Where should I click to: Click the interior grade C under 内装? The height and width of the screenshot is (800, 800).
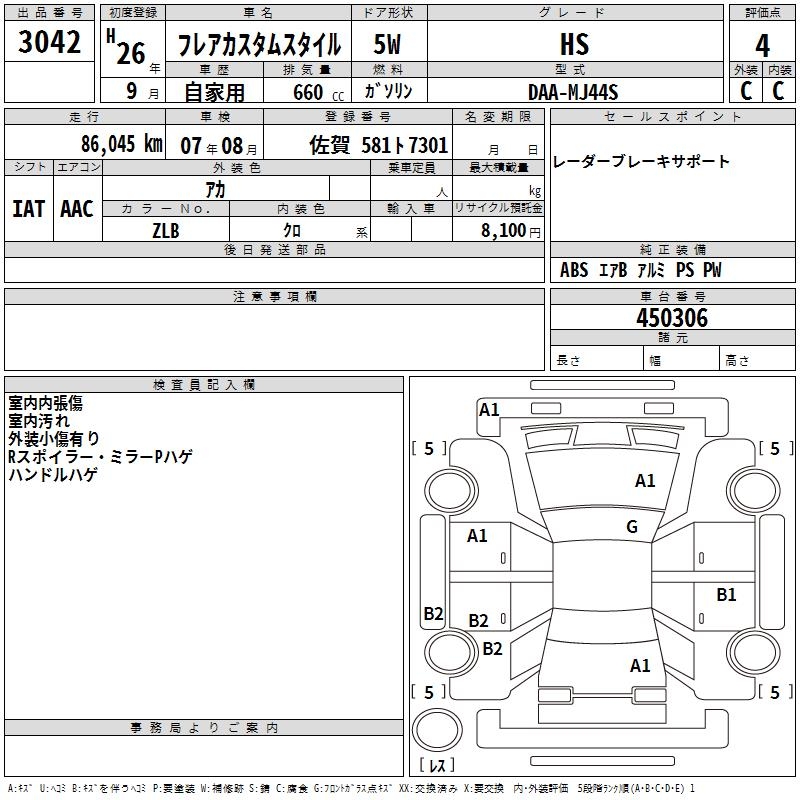click(x=778, y=91)
